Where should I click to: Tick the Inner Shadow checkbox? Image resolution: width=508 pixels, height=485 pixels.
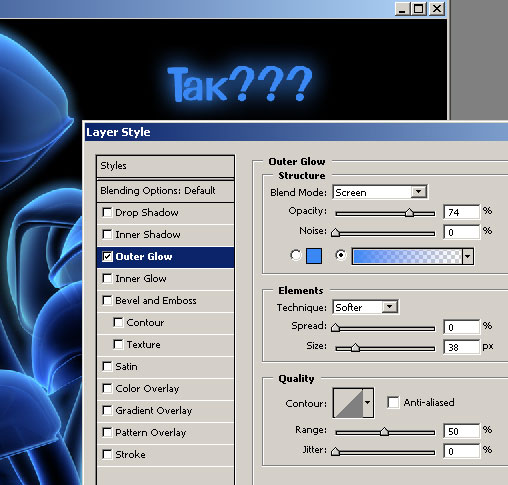click(x=107, y=234)
